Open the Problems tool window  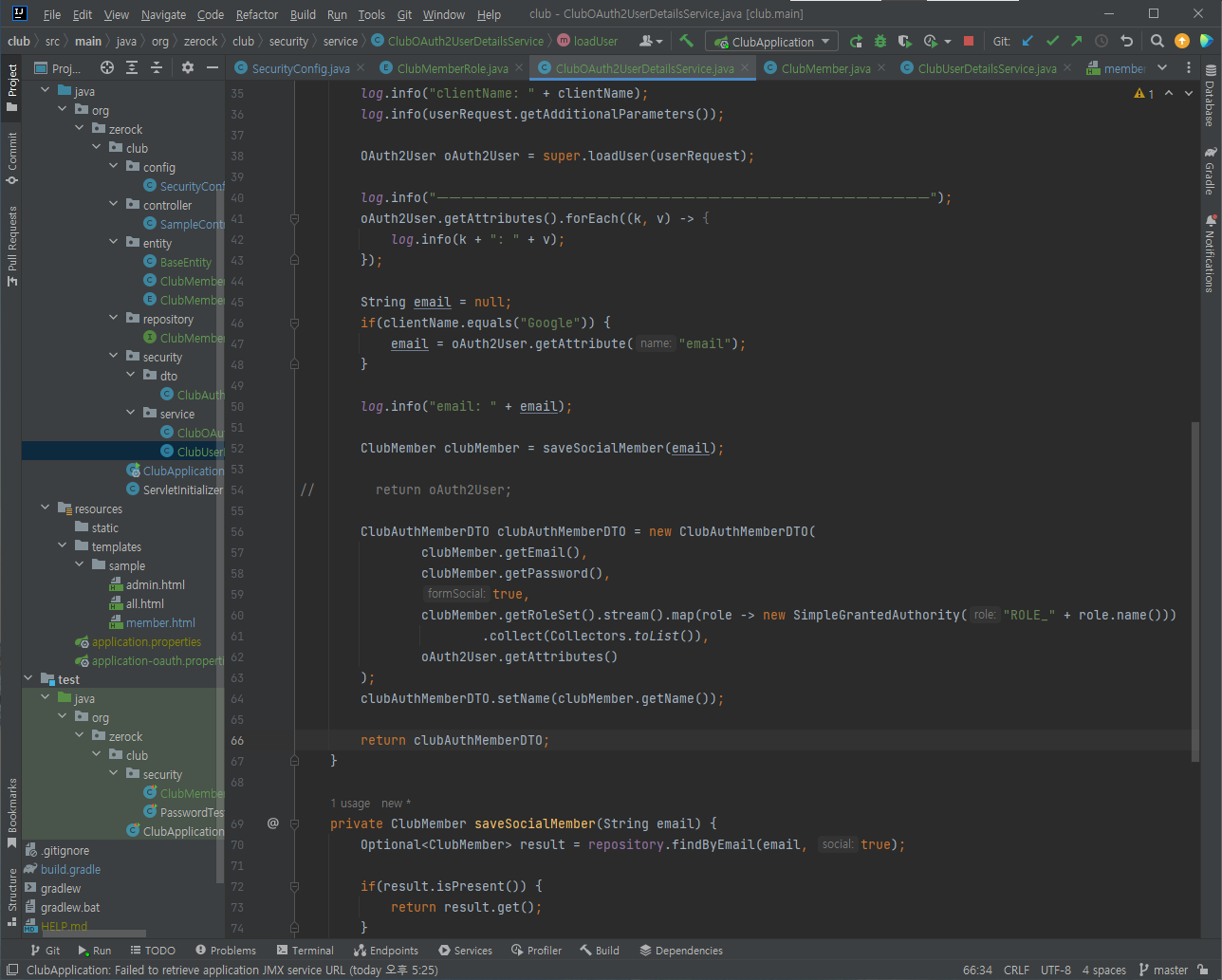(225, 950)
